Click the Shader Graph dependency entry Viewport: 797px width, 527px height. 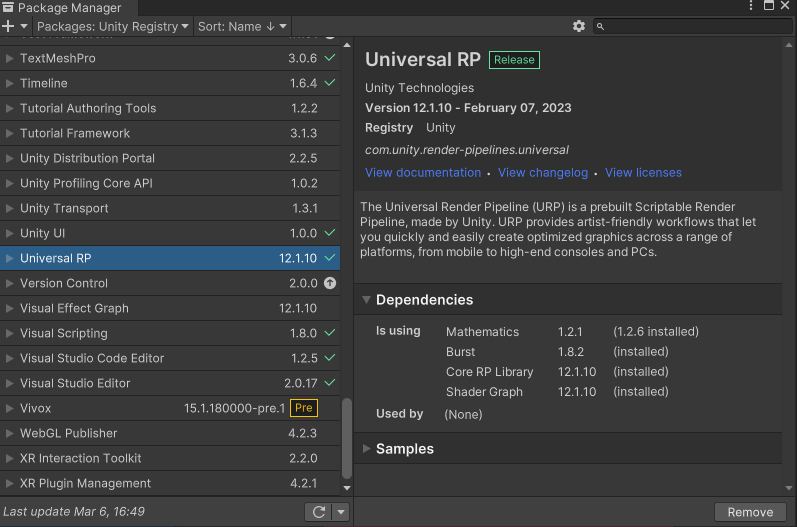pyautogui.click(x=484, y=392)
